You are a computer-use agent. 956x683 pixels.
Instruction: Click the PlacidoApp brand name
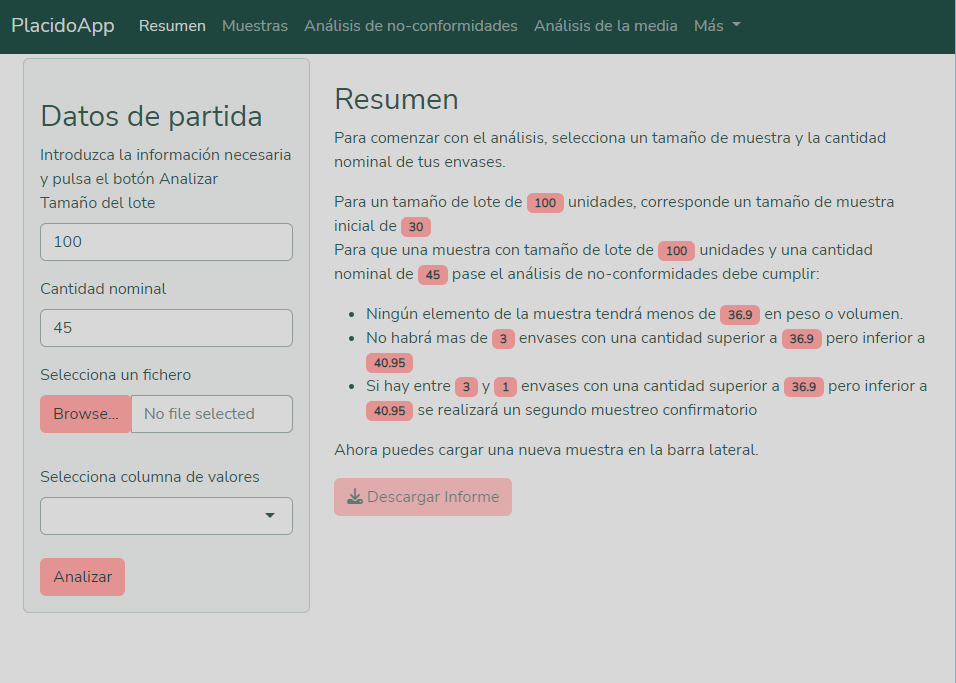click(63, 26)
